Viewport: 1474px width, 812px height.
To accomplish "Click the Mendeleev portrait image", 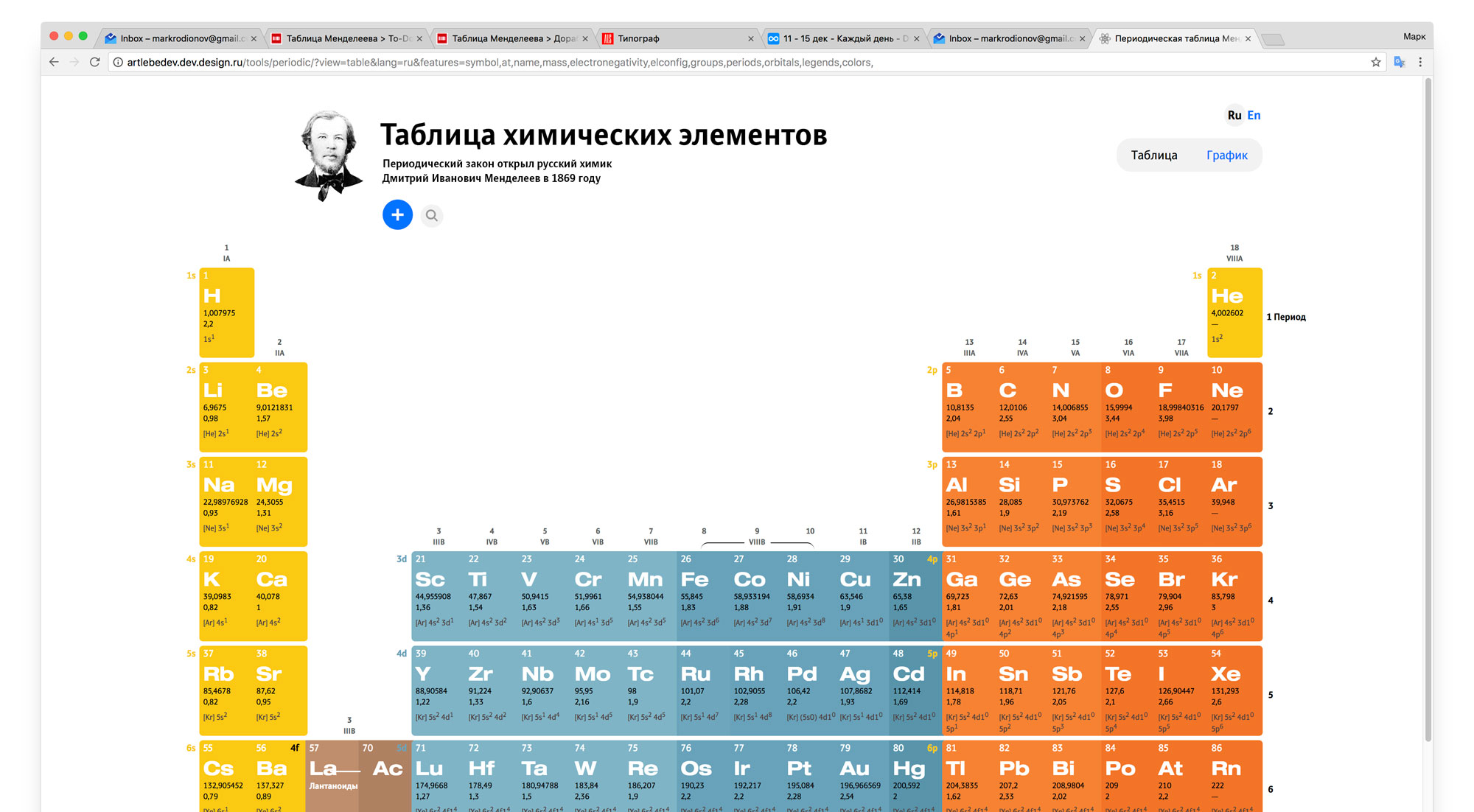I will click(328, 155).
